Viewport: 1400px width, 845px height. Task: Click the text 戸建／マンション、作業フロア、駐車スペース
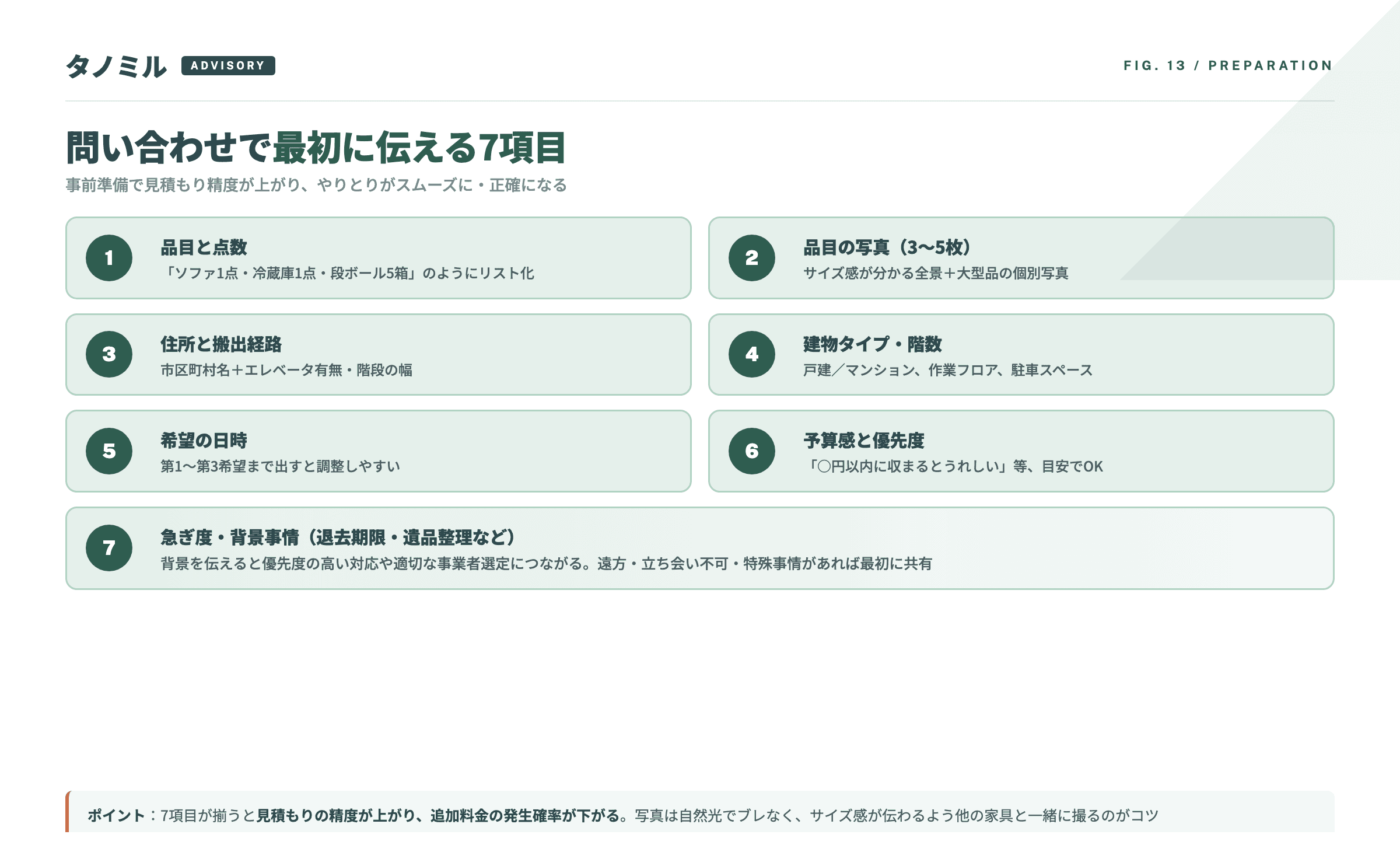tap(948, 370)
